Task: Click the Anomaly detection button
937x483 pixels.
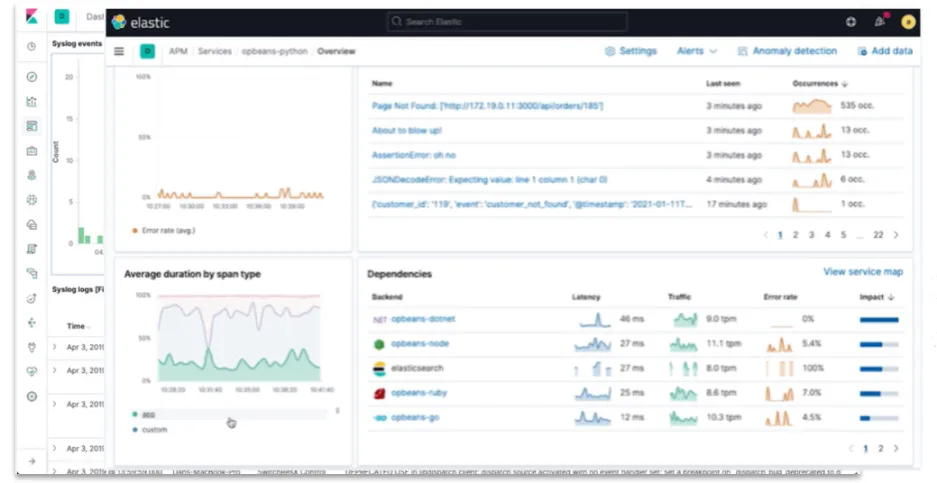Action: (x=787, y=51)
